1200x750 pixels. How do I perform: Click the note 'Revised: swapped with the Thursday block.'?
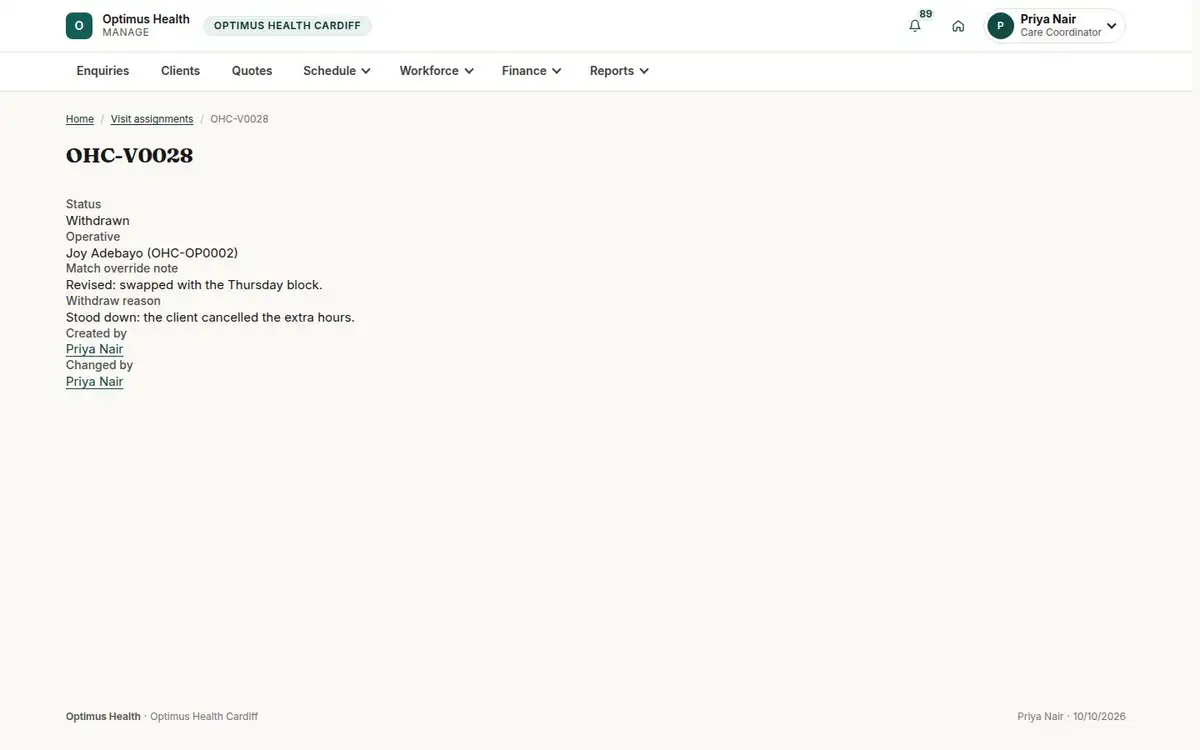(x=194, y=285)
